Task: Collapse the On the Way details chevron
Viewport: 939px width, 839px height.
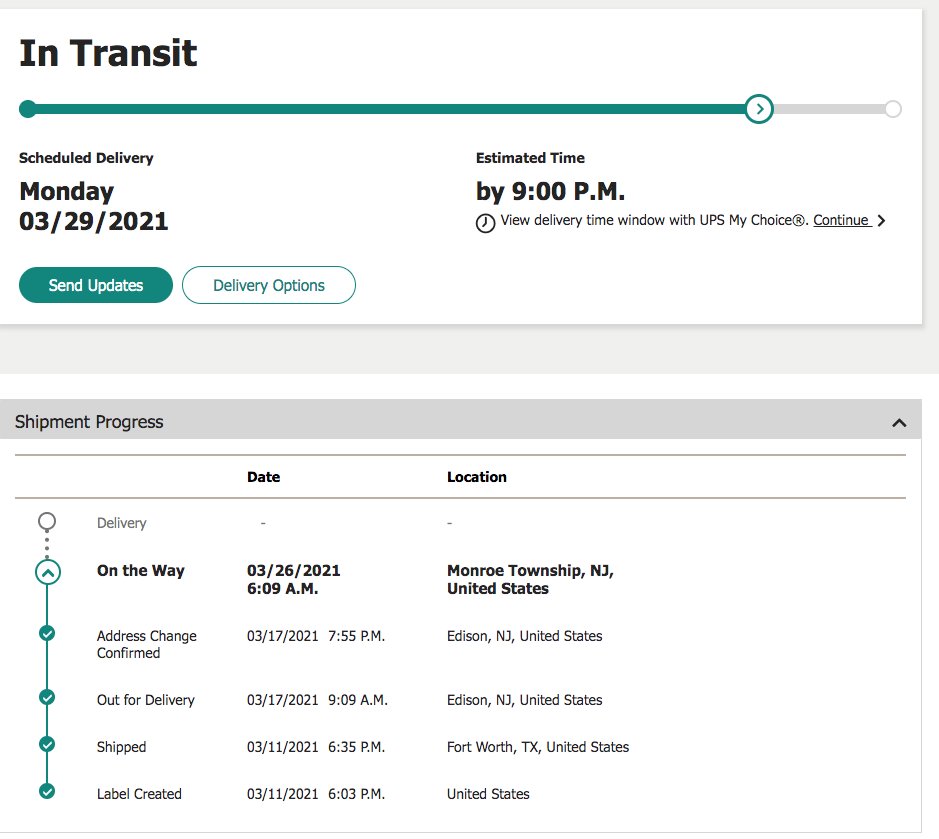Action: 48,573
